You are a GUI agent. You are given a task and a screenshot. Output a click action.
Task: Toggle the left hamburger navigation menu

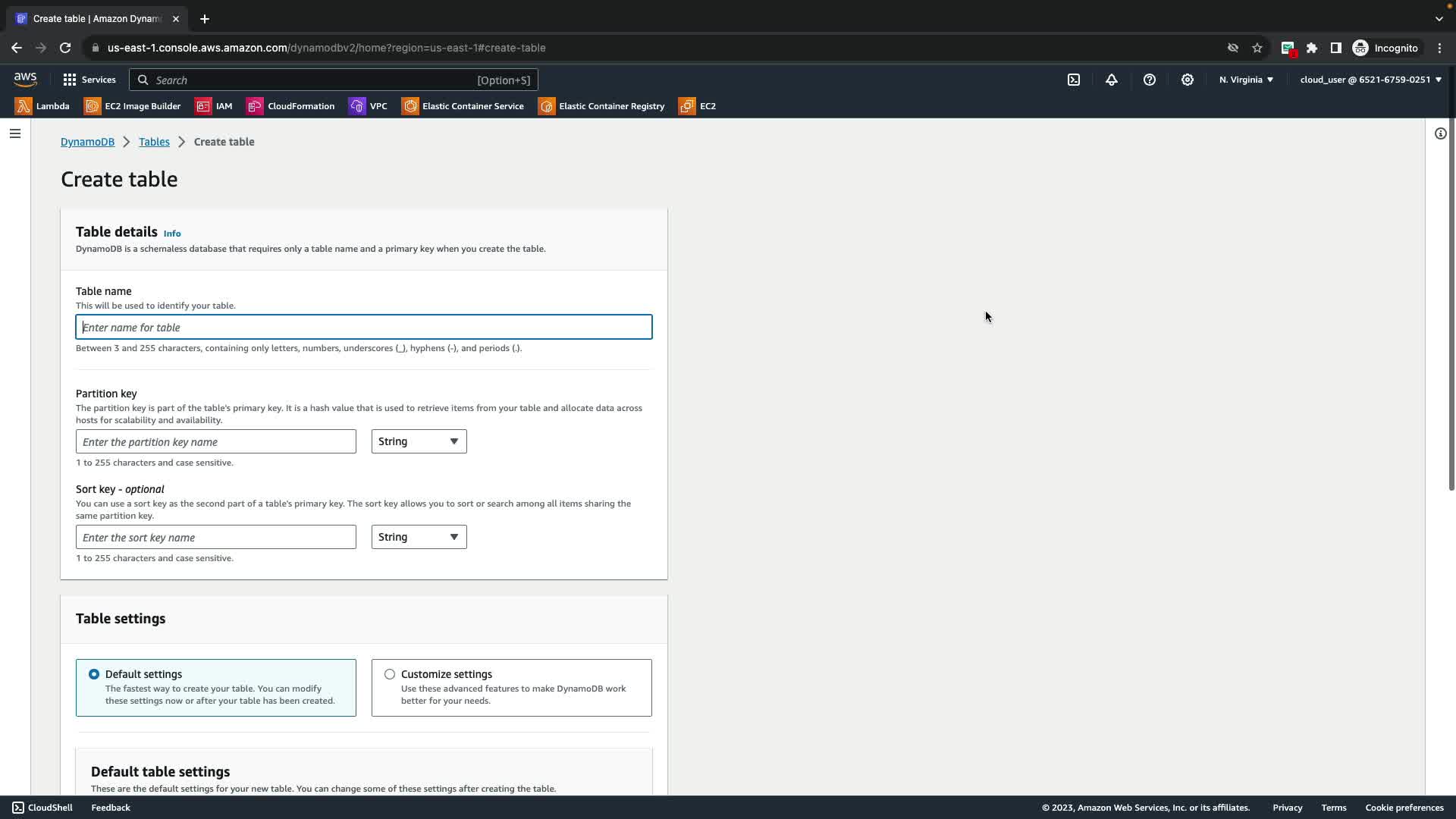[x=15, y=133]
